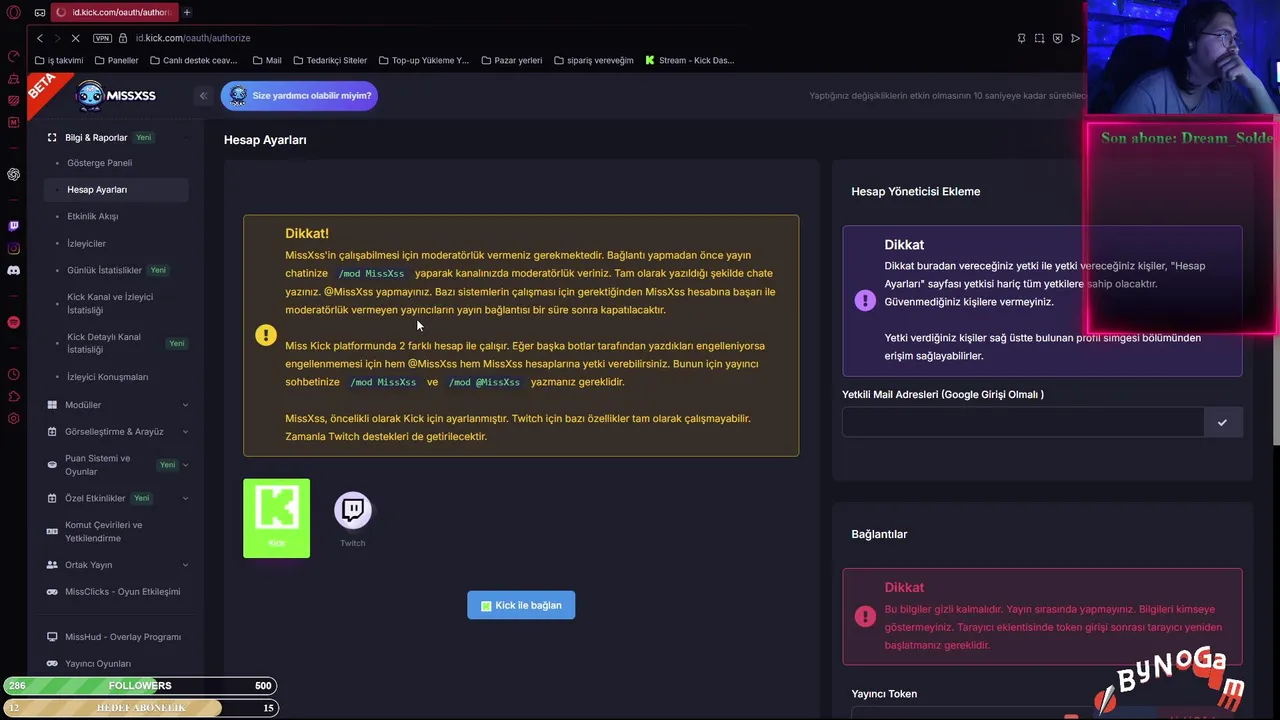
Task: Open the Stream - Kick Dashboard bookmark
Action: (x=690, y=60)
